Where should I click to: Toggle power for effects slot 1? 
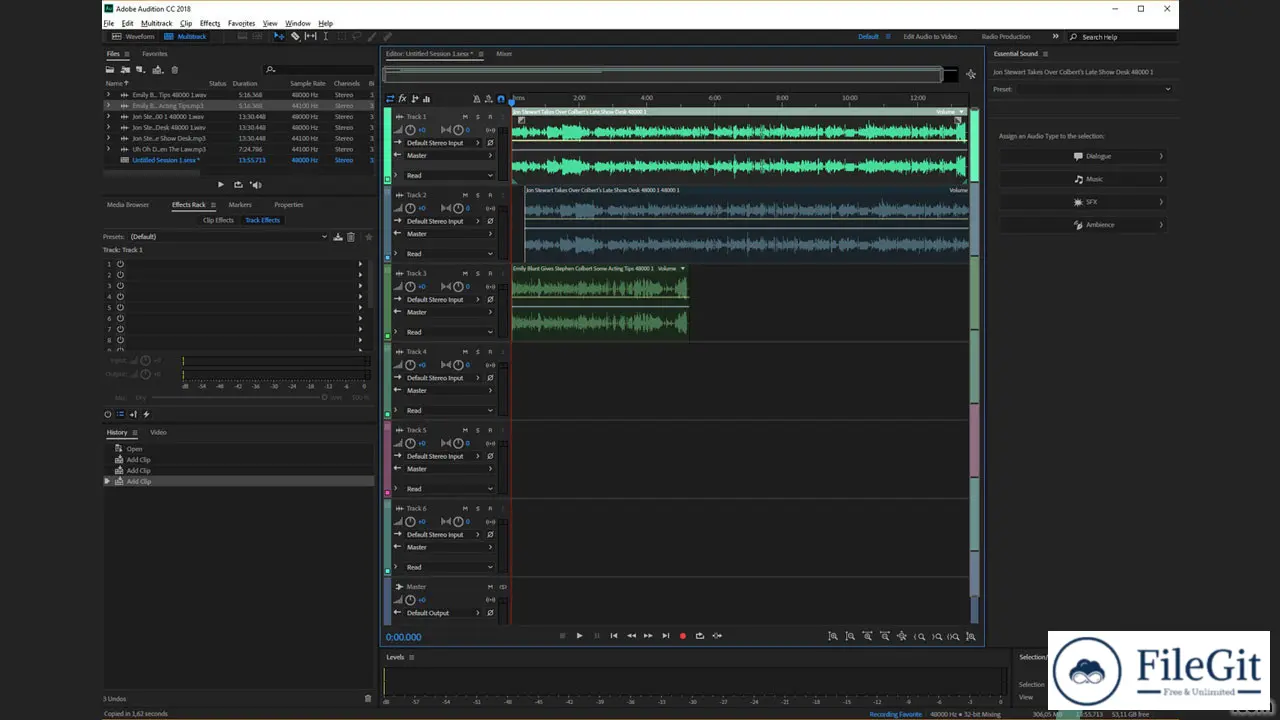pos(120,264)
